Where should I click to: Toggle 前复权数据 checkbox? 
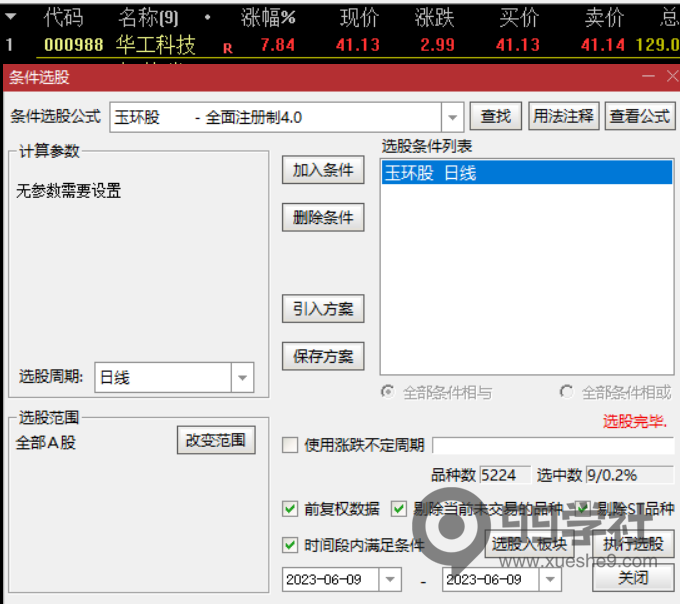[x=291, y=509]
